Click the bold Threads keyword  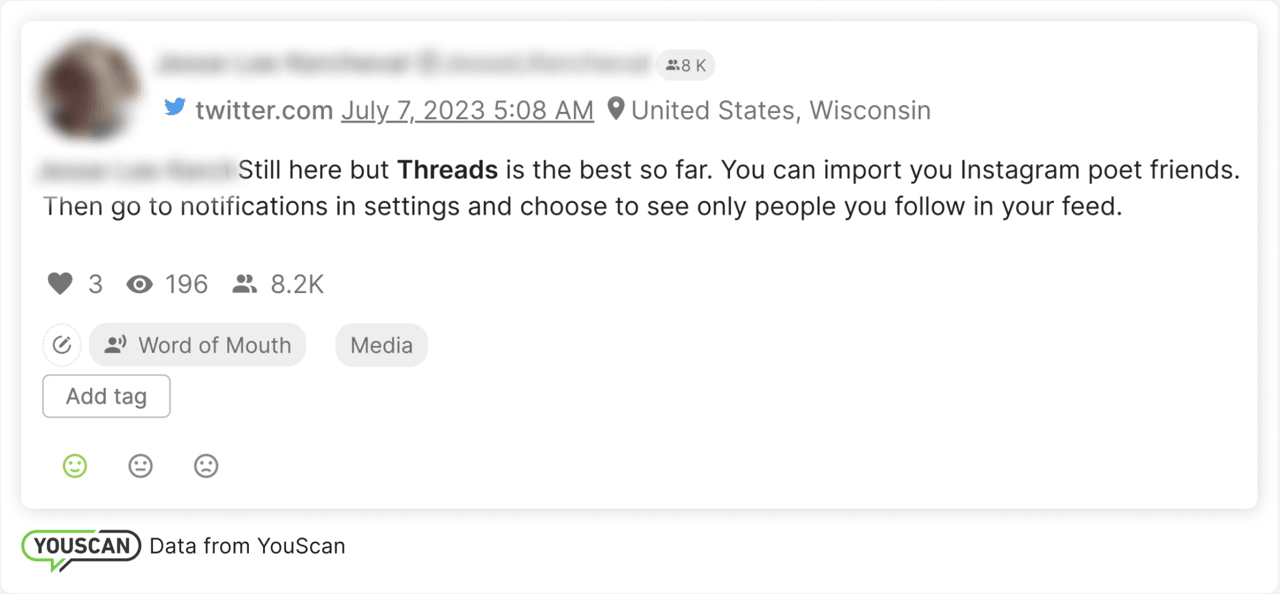click(447, 170)
